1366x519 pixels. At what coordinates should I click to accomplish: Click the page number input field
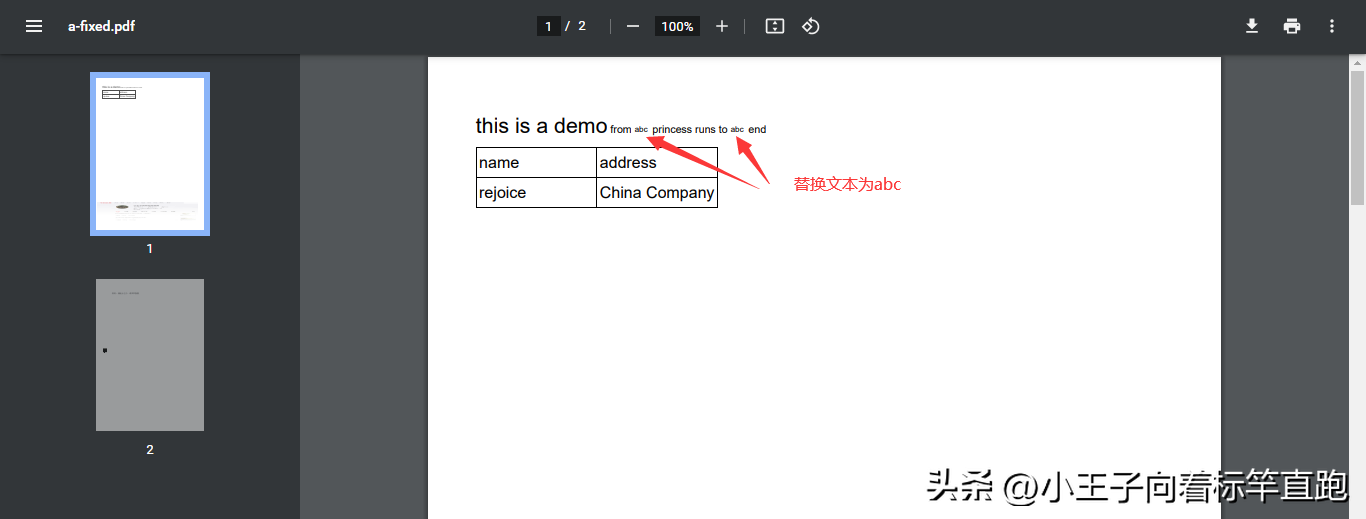point(548,26)
